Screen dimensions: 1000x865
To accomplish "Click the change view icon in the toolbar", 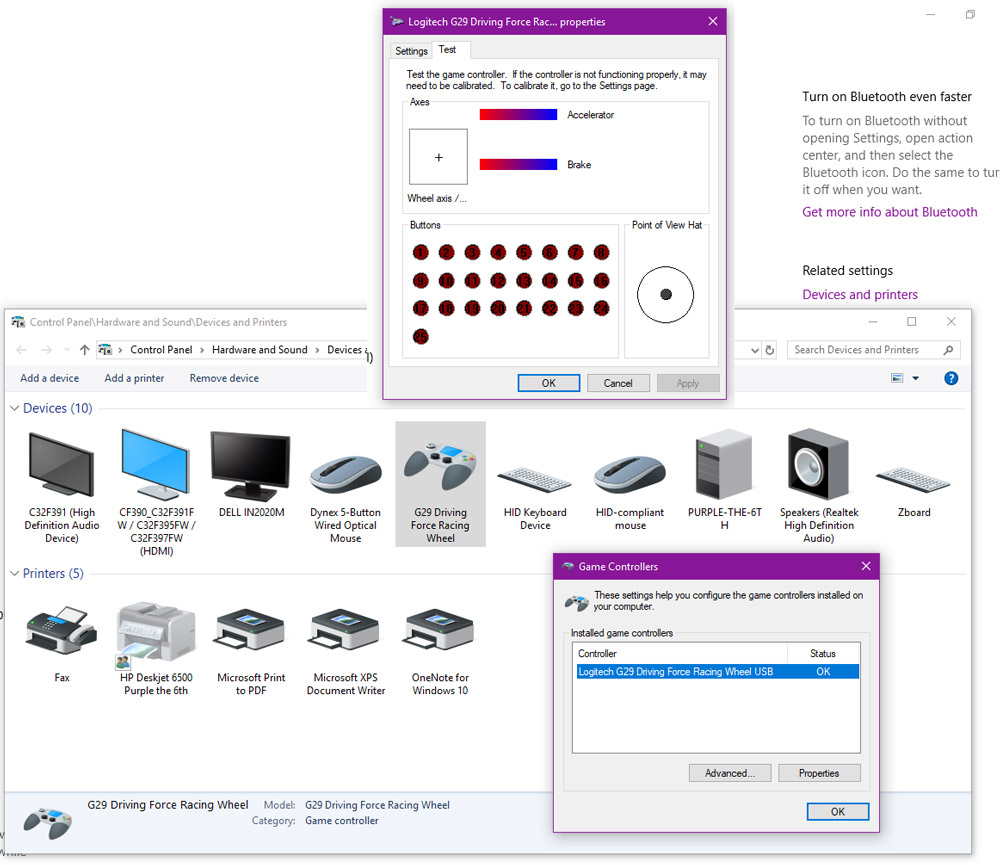I will (897, 378).
